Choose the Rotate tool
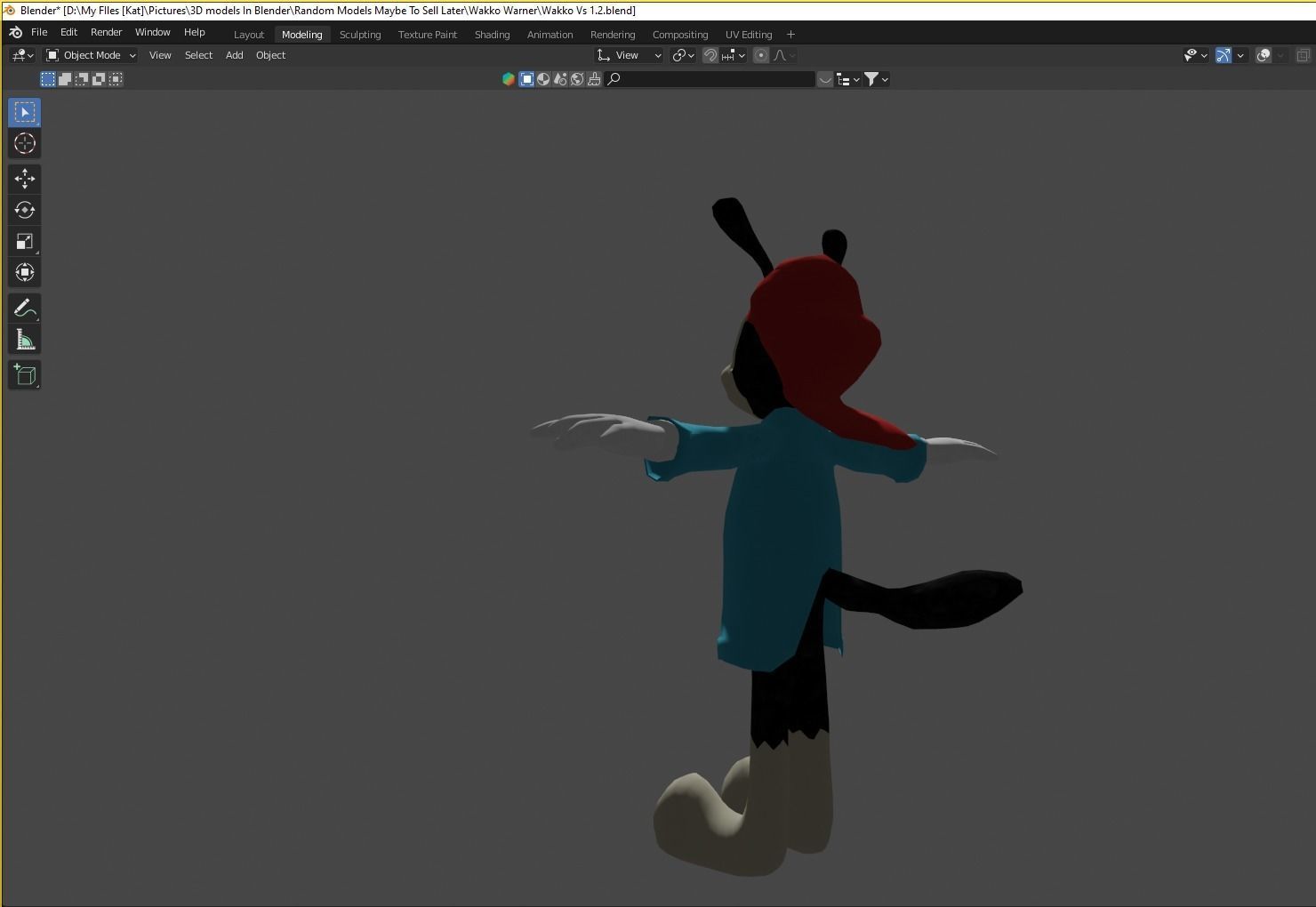1316x907 pixels. pyautogui.click(x=24, y=210)
